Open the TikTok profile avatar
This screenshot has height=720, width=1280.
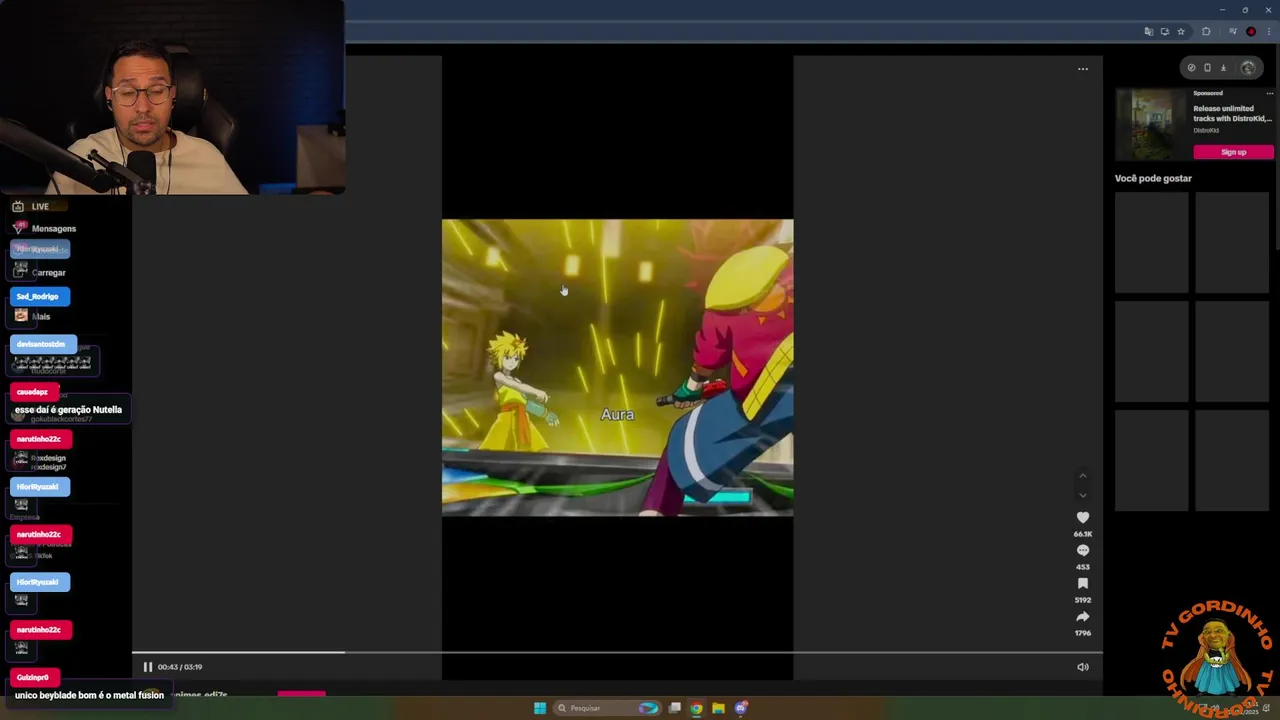[x=1248, y=68]
